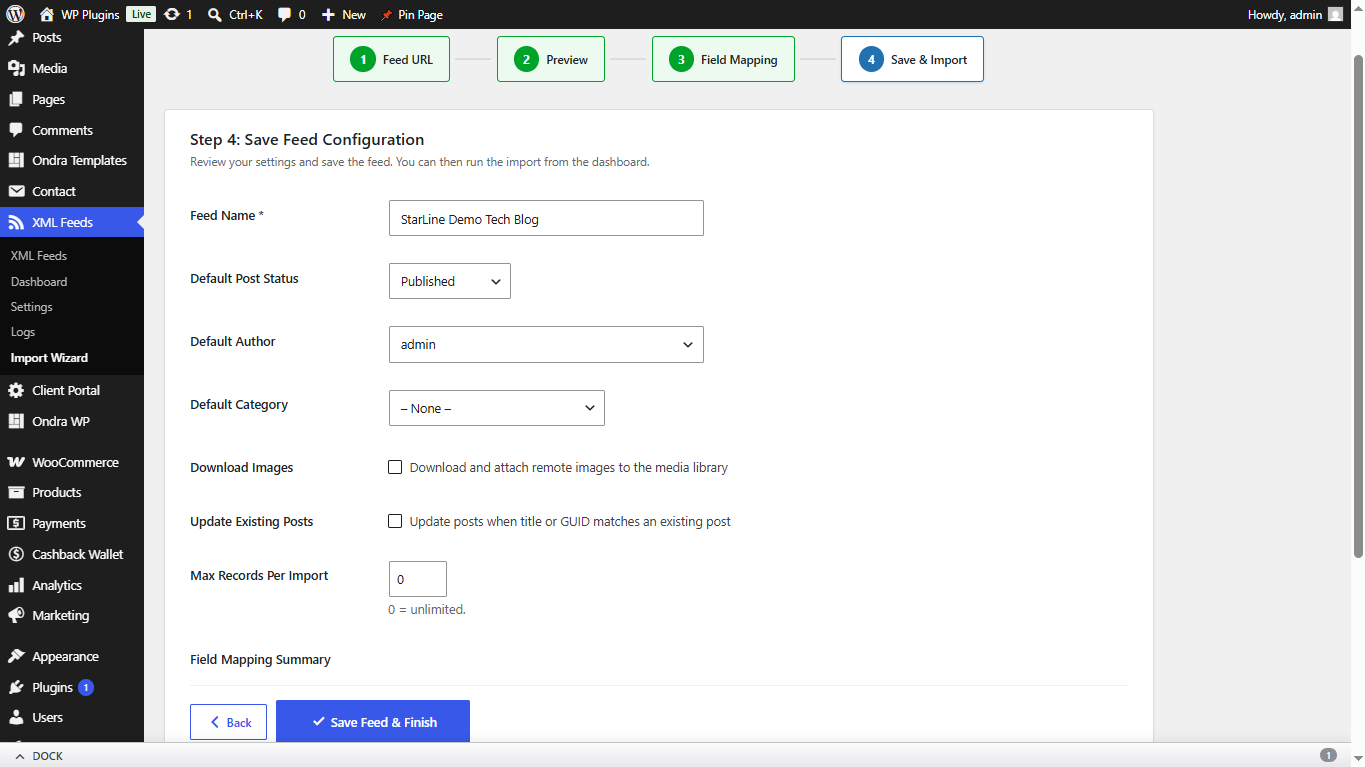The width and height of the screenshot is (1365, 767).
Task: Click the Ondra WP sidebar icon
Action: pos(16,422)
